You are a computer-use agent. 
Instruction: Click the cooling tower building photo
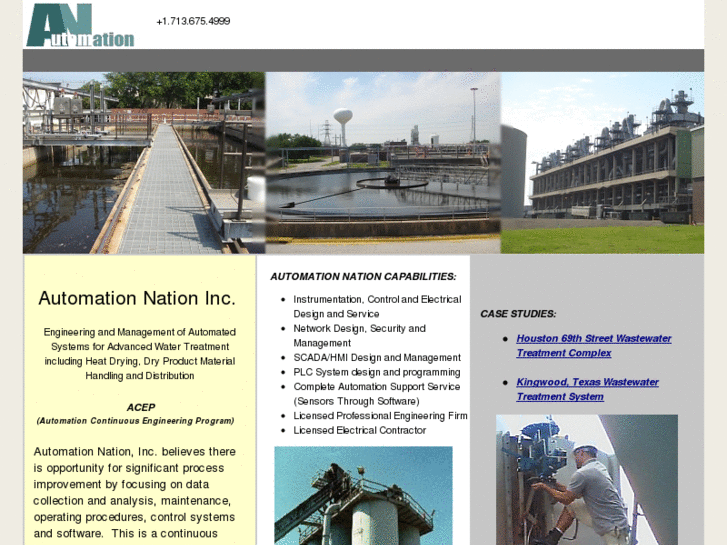click(602, 163)
